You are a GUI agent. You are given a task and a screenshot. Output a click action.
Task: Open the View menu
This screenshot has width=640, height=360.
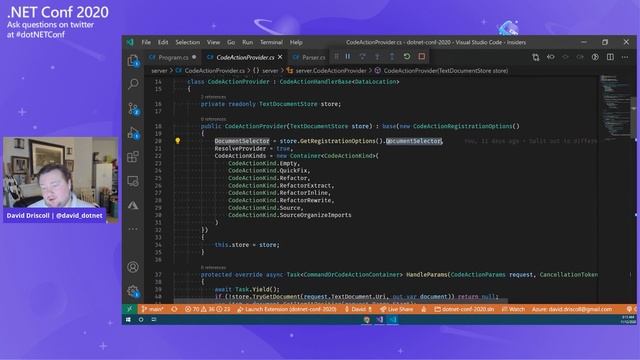pos(213,42)
